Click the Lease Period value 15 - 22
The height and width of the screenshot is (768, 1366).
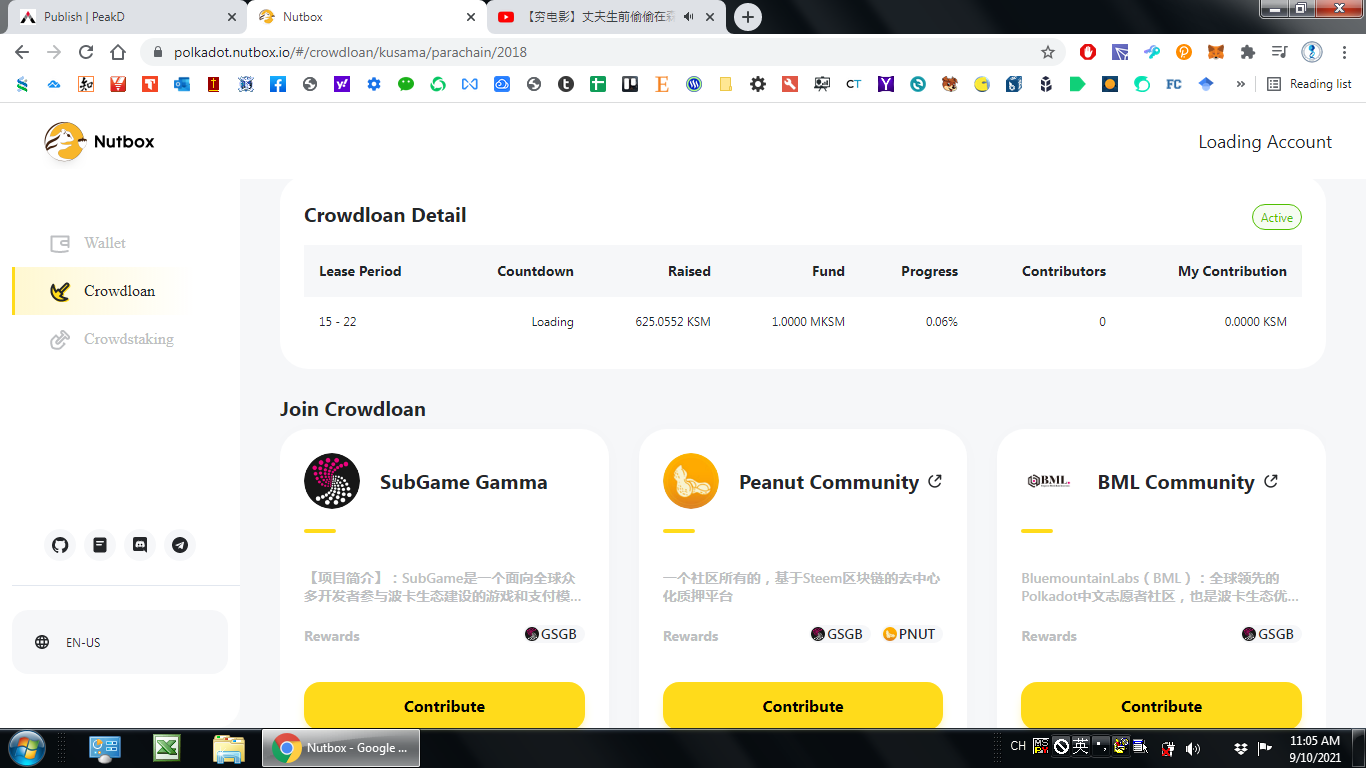(337, 322)
